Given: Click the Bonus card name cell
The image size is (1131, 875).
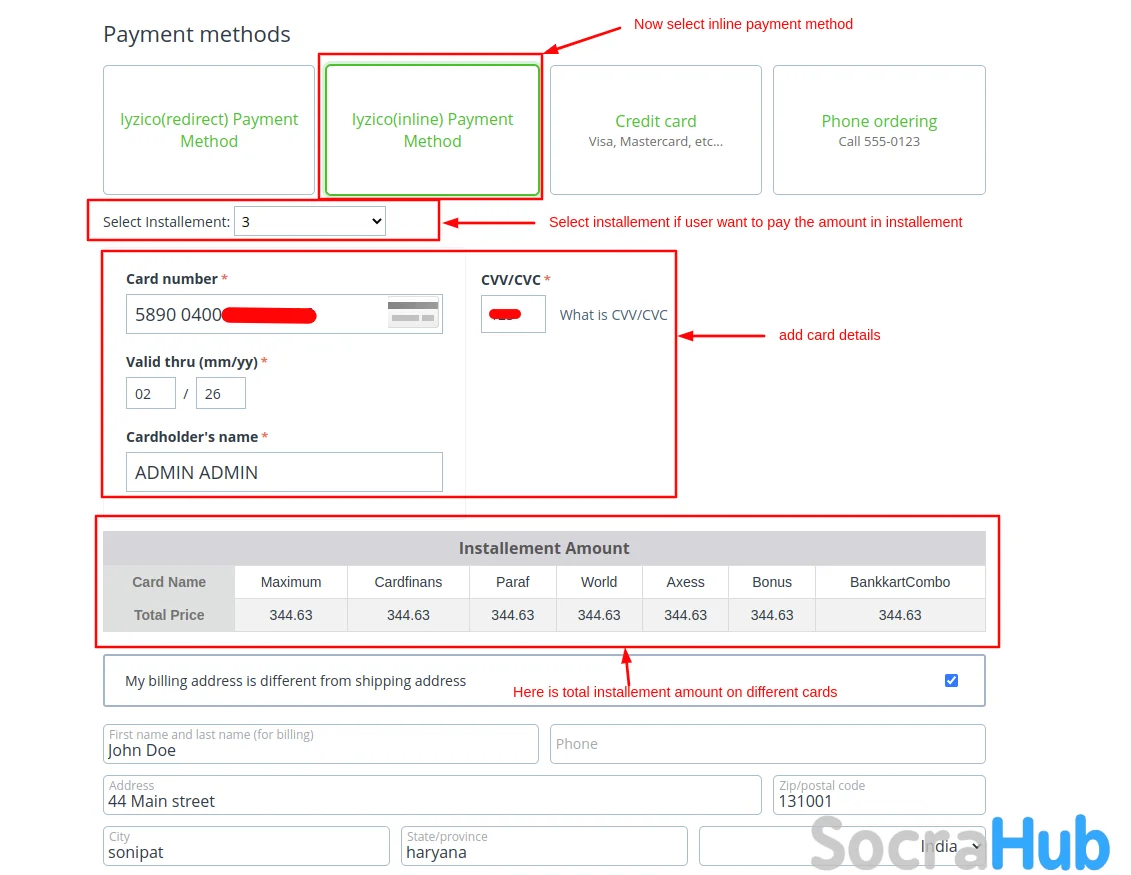Looking at the screenshot, I should click(x=772, y=582).
